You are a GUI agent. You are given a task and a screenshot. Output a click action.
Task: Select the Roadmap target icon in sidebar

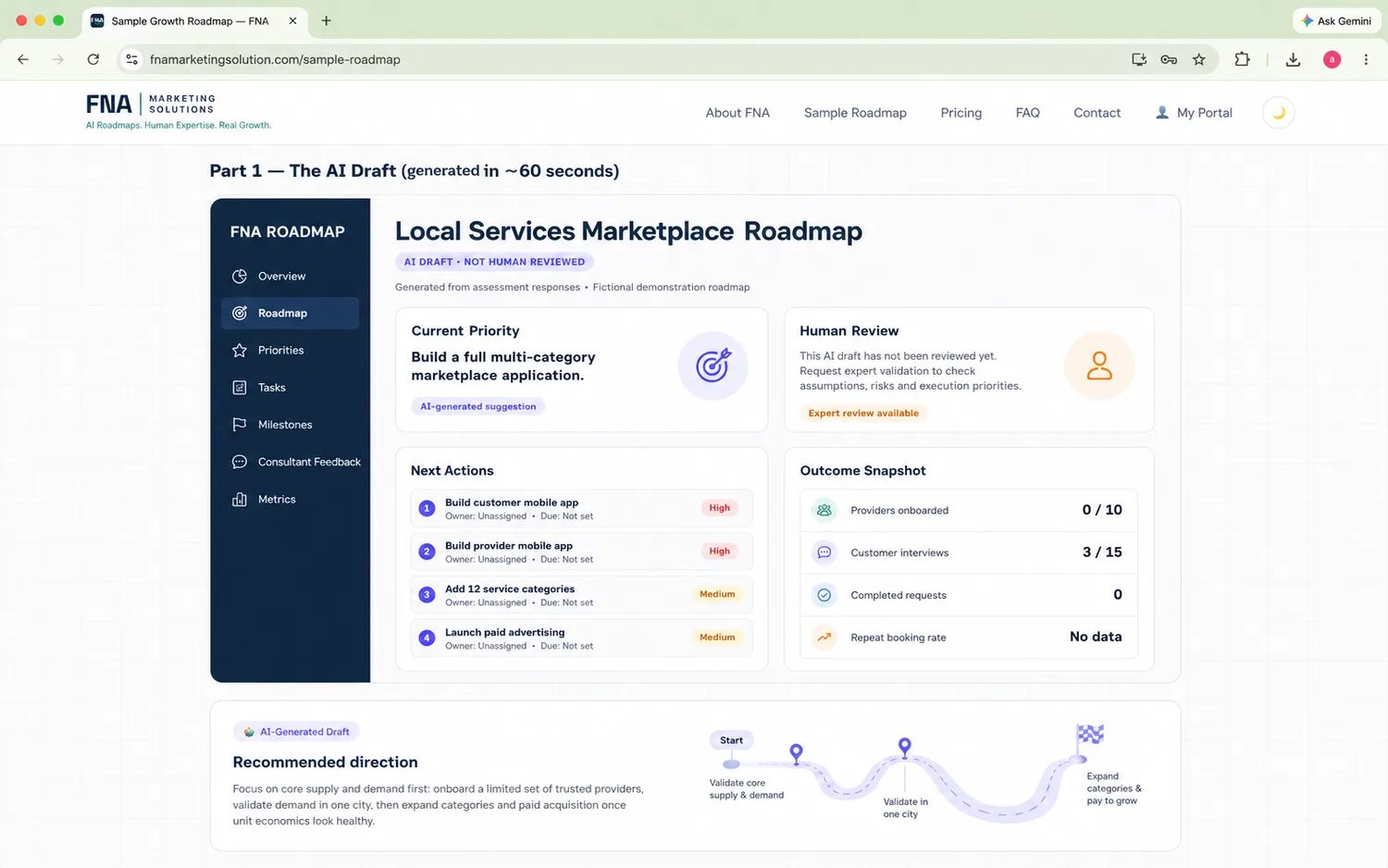[240, 313]
